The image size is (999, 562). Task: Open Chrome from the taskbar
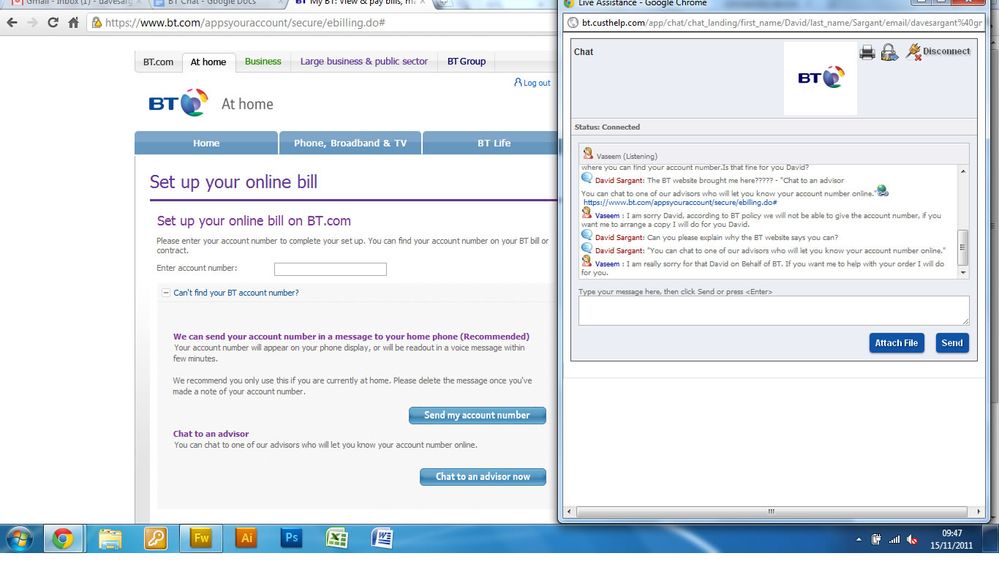[62, 539]
